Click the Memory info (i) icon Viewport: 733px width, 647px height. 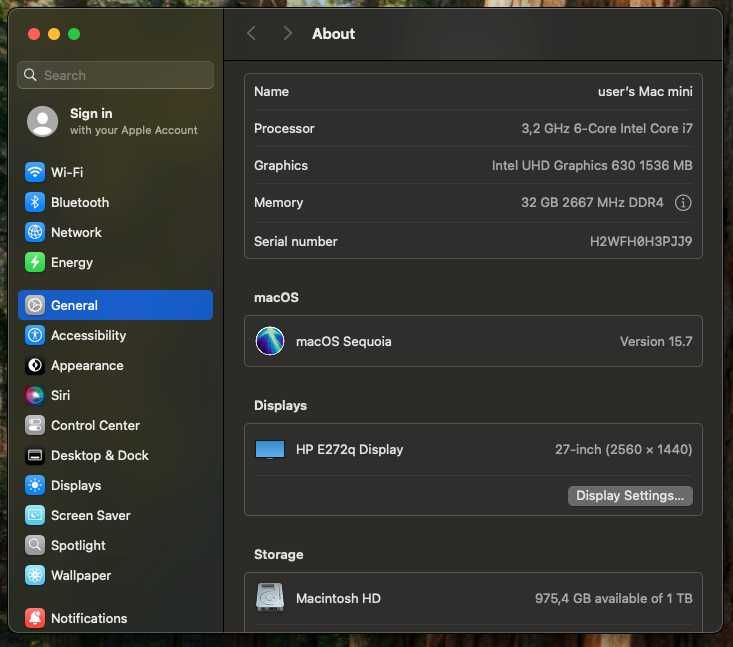pyautogui.click(x=683, y=202)
